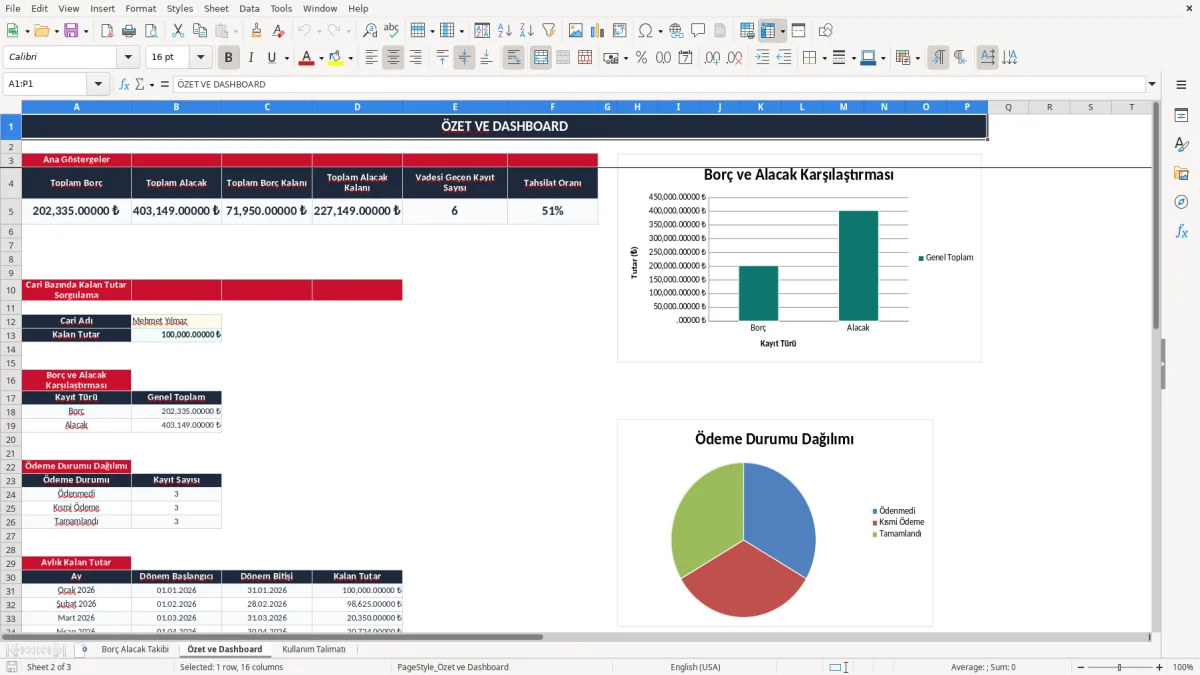Open sidebar Navigator compass icon
Viewport: 1200px width, 675px height.
tap(1181, 202)
